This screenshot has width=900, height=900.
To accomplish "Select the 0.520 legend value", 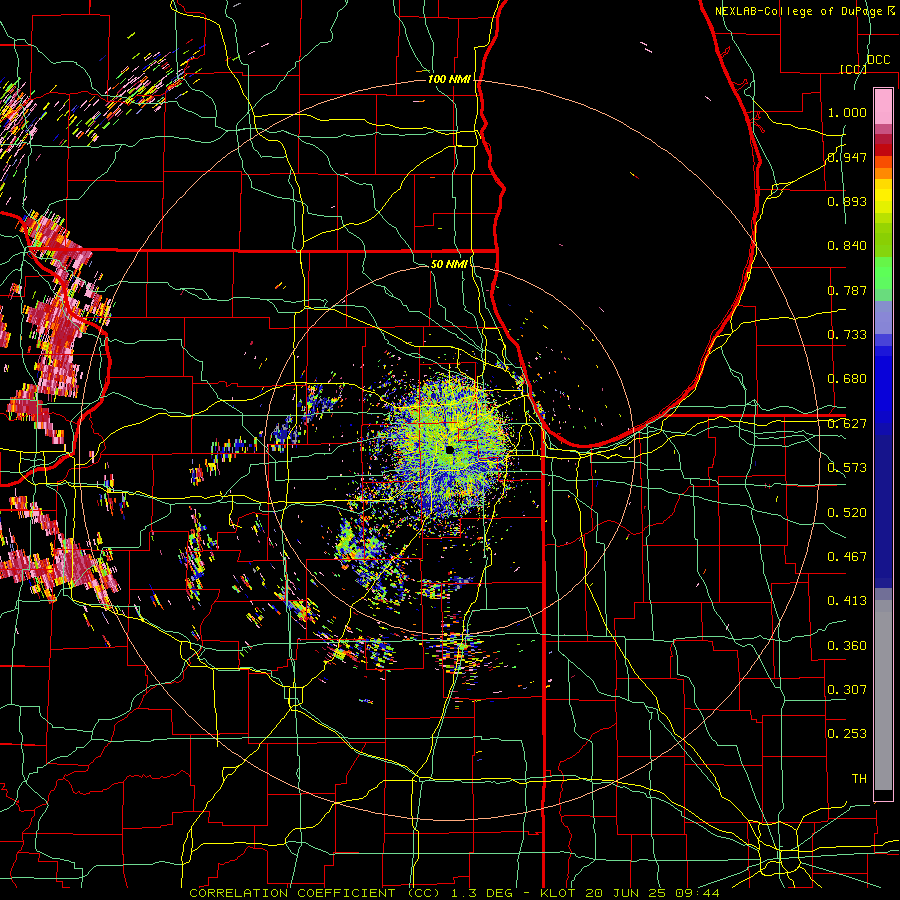I will 847,513.
